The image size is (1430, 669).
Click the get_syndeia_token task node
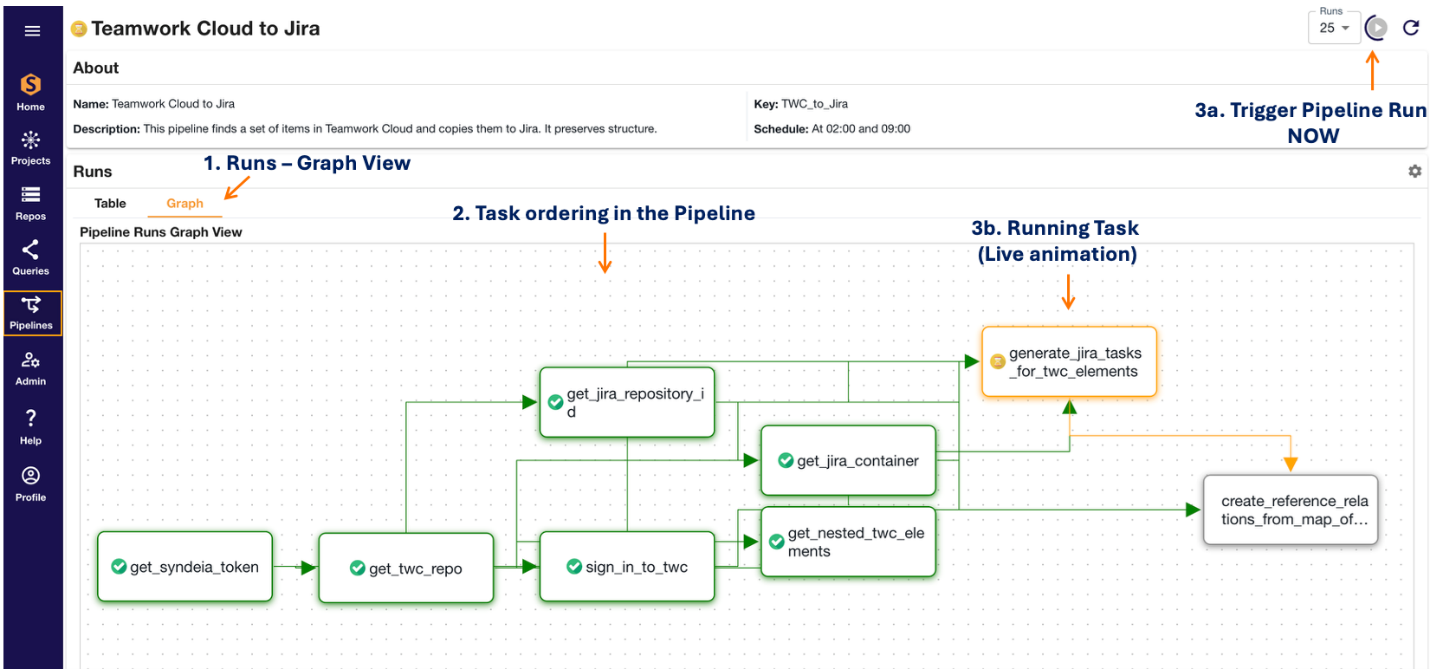pos(185,567)
